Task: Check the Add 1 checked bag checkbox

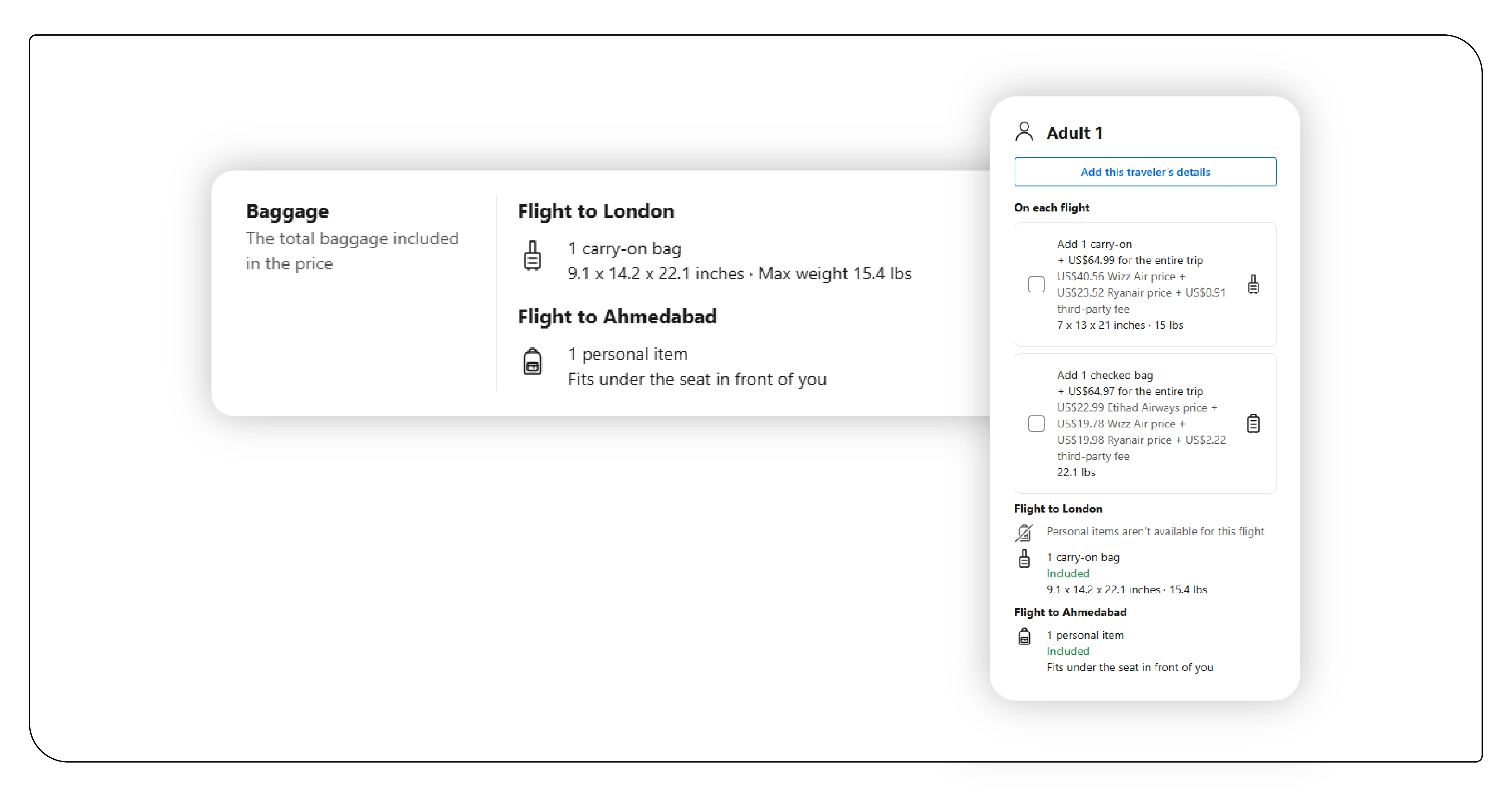Action: (1036, 423)
